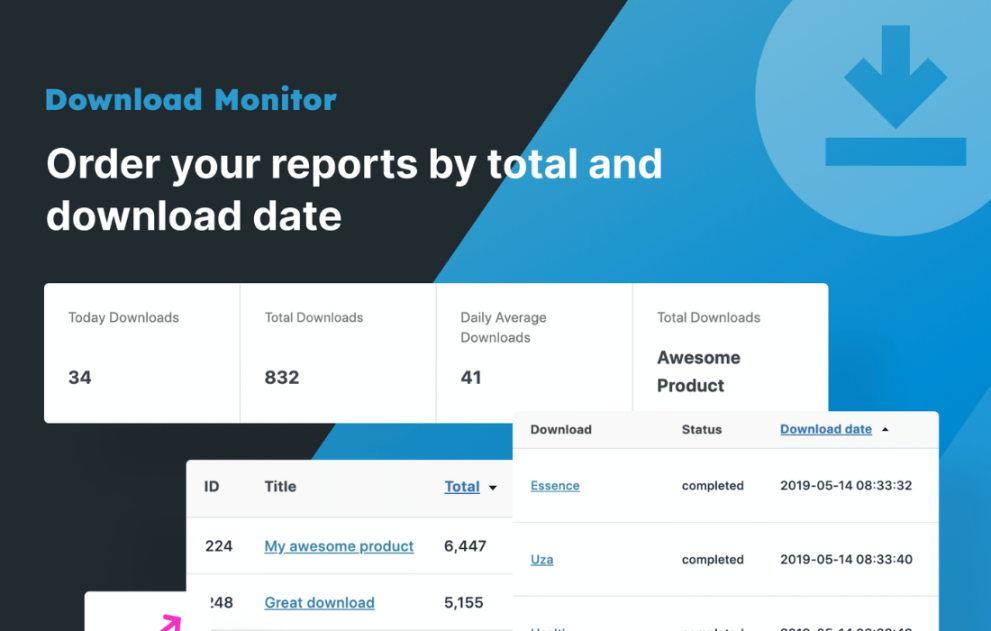Open the Essence download link

(x=555, y=486)
